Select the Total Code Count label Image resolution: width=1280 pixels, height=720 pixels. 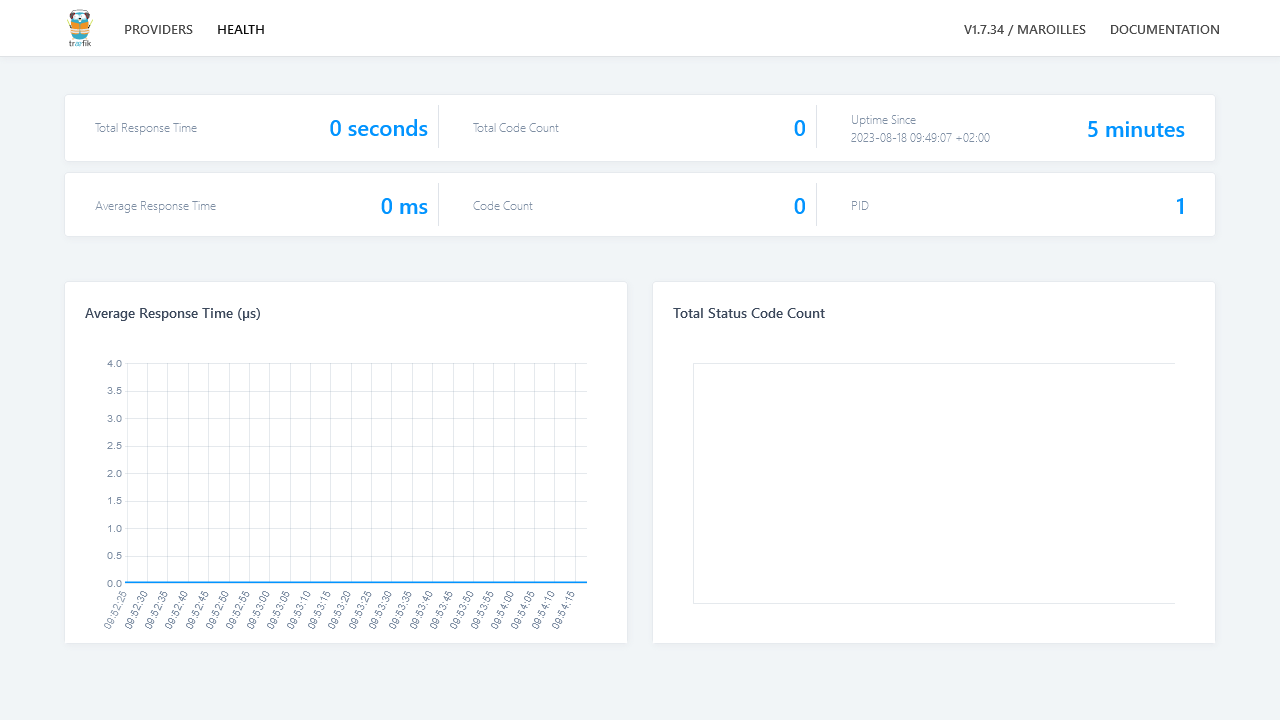point(516,128)
